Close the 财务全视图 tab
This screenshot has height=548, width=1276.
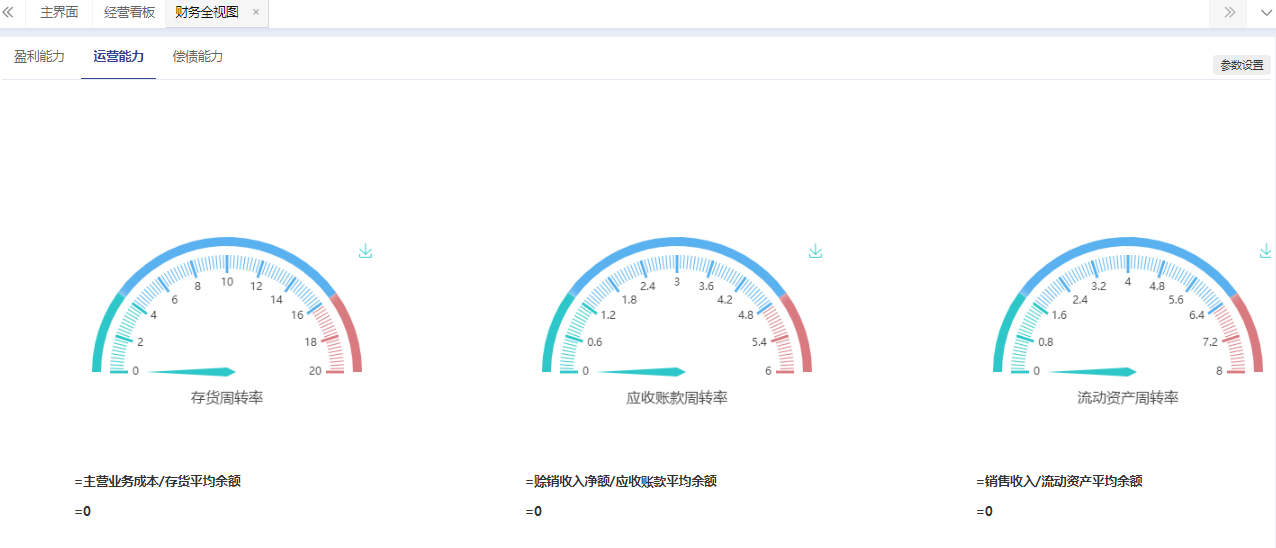click(256, 13)
